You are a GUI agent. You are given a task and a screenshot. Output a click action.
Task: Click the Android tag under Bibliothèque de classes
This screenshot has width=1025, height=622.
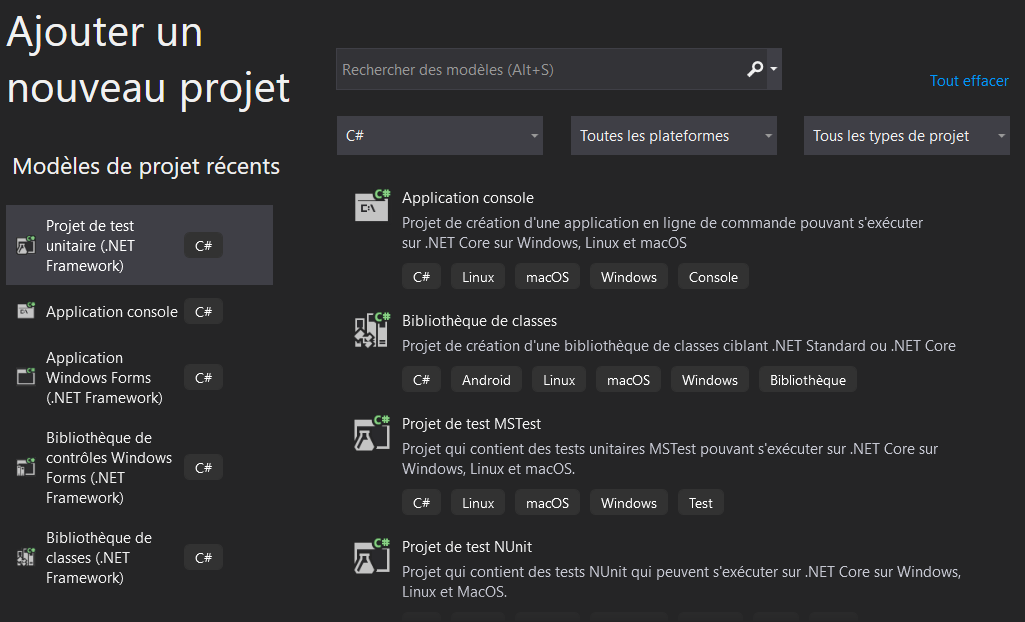486,380
